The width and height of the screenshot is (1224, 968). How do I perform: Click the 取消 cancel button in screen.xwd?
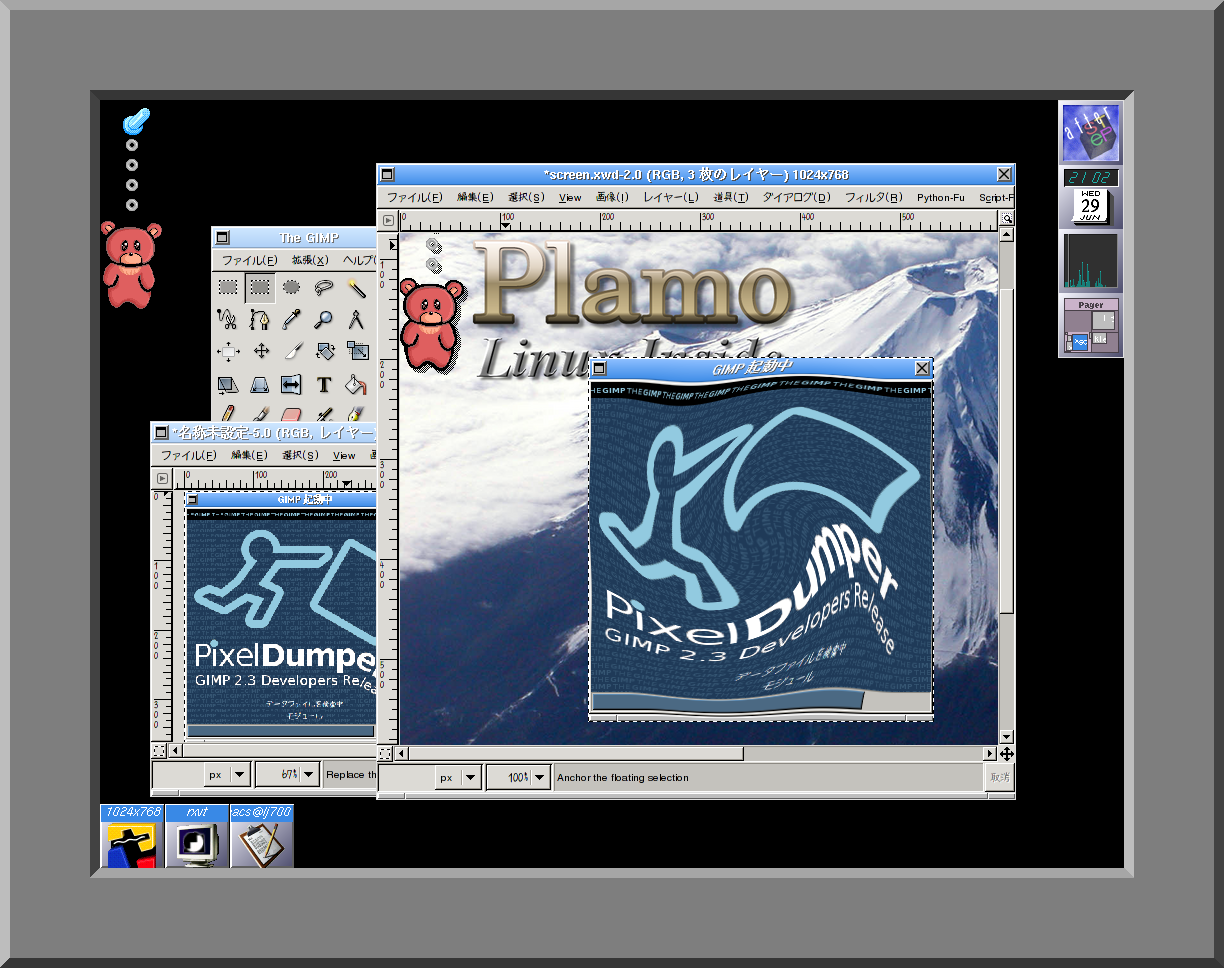coord(1000,777)
